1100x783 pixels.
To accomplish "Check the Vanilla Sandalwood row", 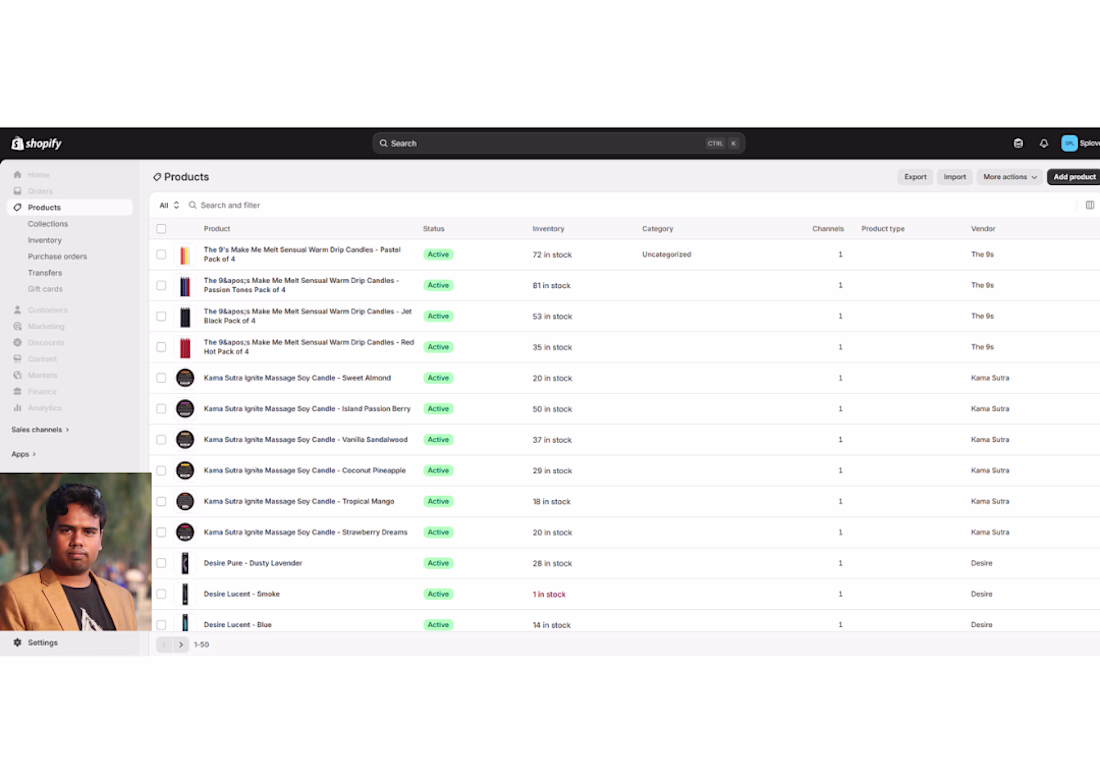I will [161, 440].
